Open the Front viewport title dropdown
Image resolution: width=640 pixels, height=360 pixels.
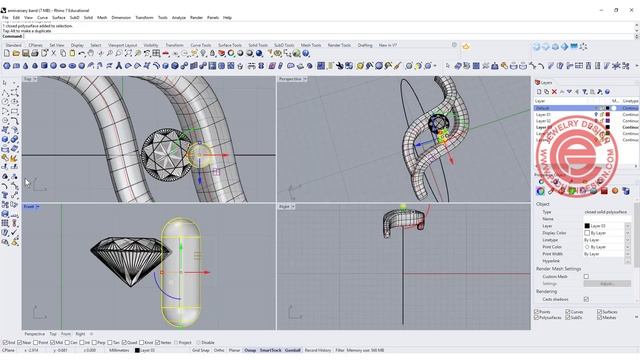37,207
